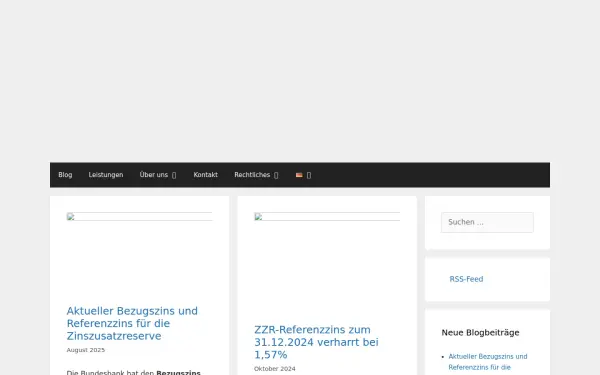Open the Rechtliches menu item

click(x=252, y=175)
